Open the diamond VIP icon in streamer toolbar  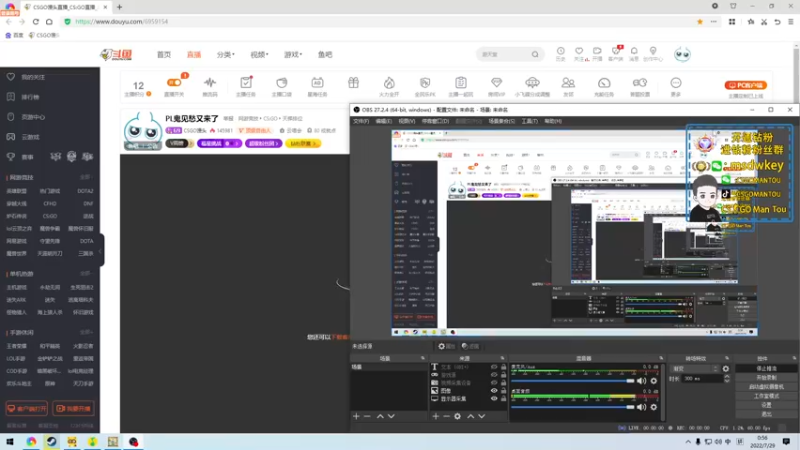496,83
